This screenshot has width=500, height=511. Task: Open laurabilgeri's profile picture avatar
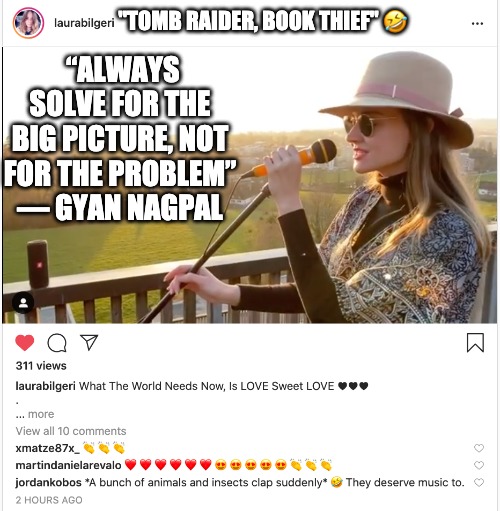(x=28, y=23)
